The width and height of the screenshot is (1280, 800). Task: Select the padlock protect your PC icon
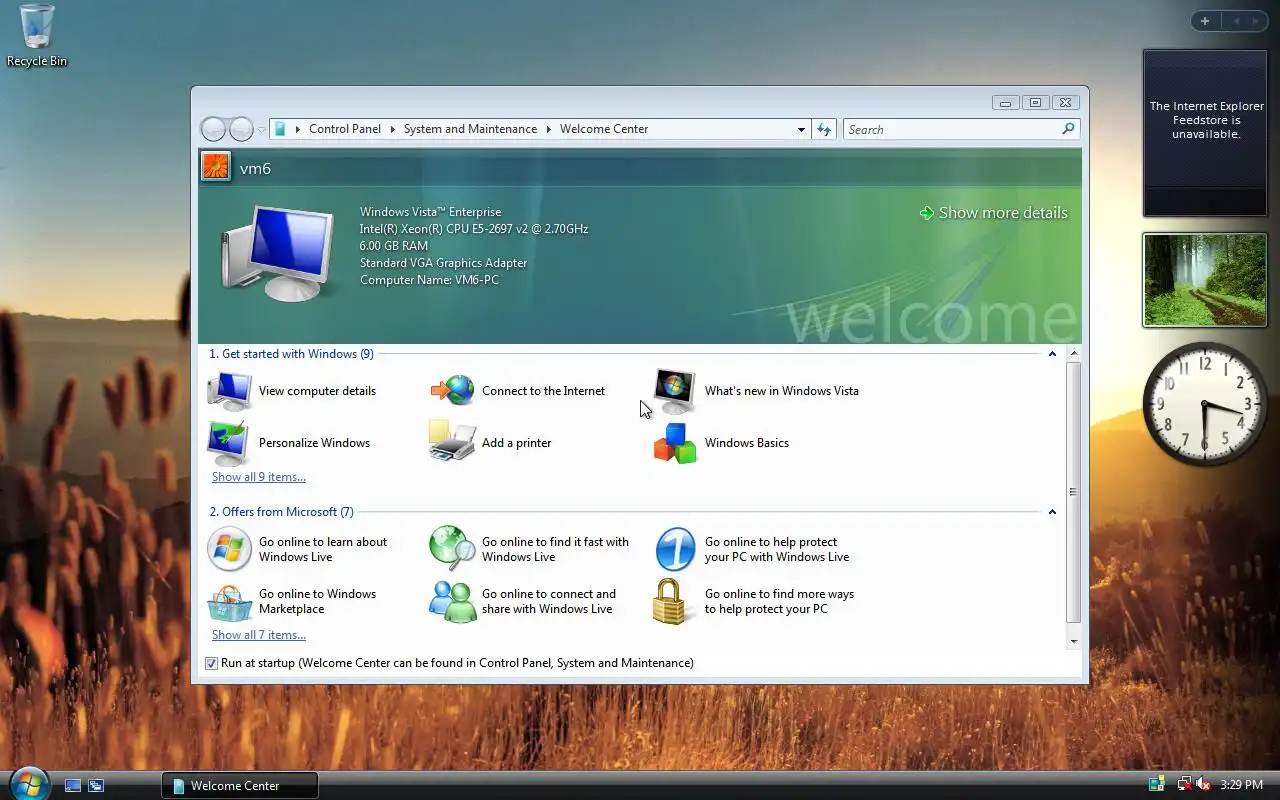670,602
